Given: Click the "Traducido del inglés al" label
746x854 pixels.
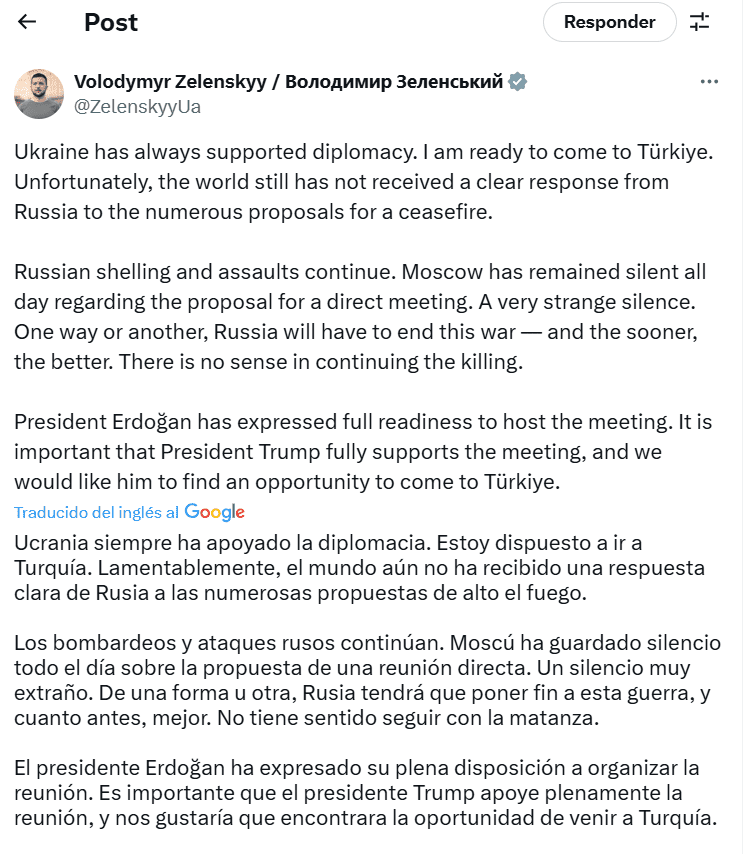Looking at the screenshot, I should 97,512.
